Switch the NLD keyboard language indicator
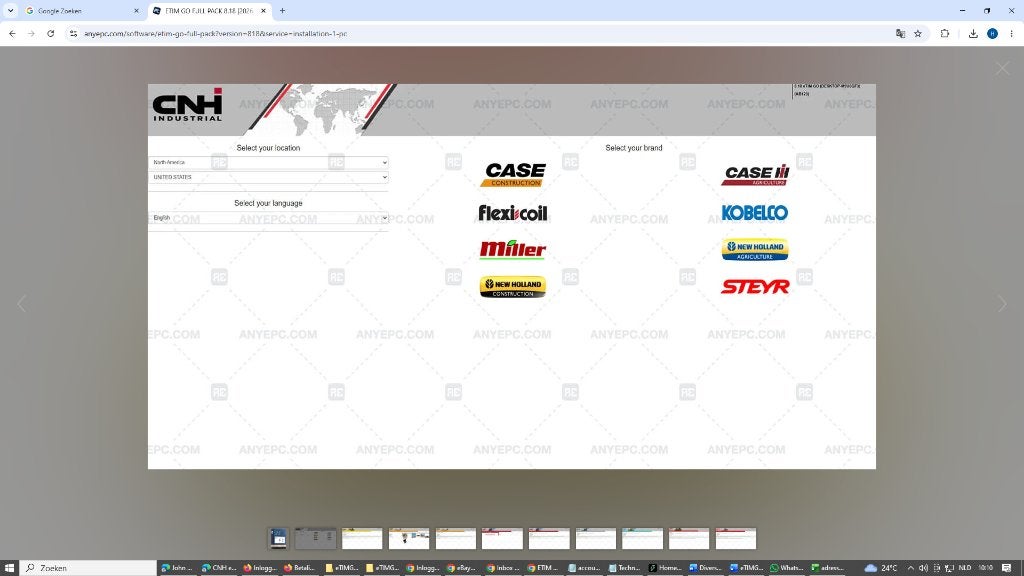This screenshot has height=576, width=1024. (965, 568)
